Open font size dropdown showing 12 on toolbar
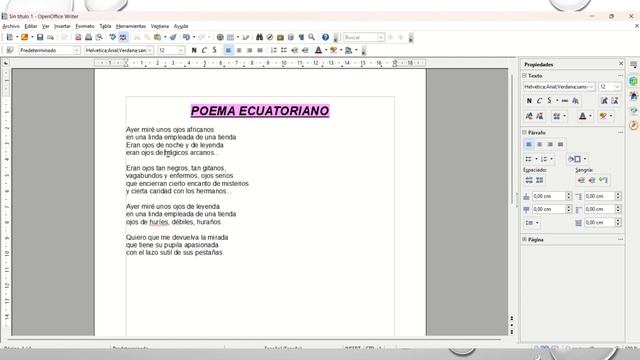This screenshot has height=360, width=640. pyautogui.click(x=181, y=50)
